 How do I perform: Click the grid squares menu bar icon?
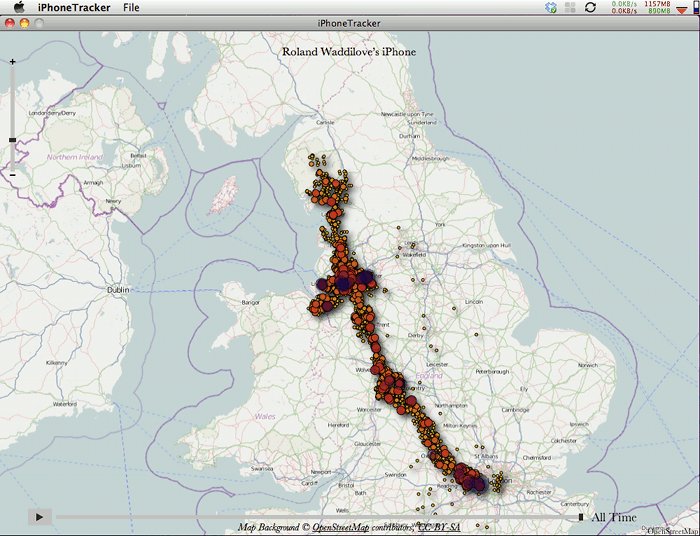570,7
